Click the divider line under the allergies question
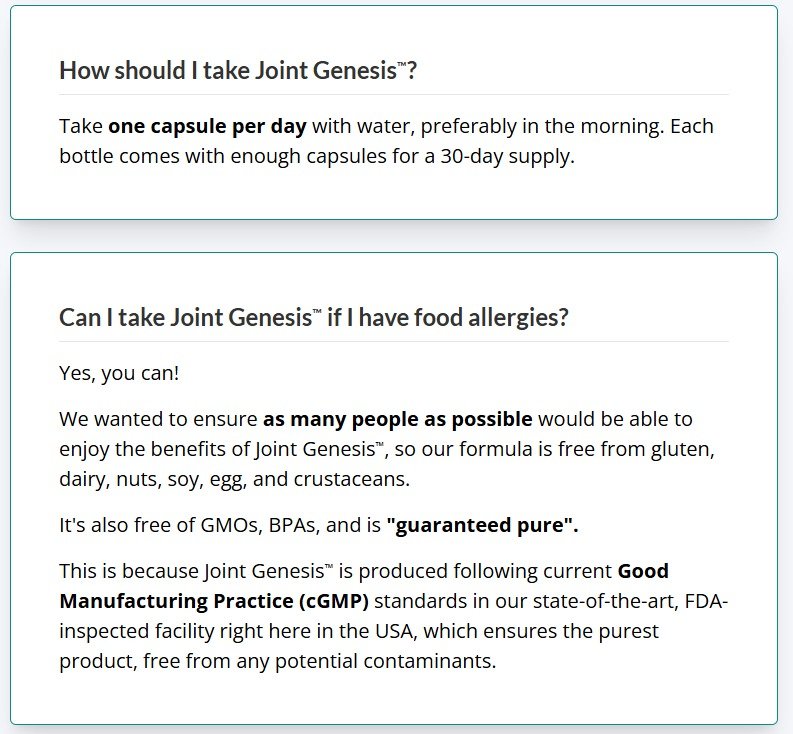Screen dimensions: 793x734 tap(394, 342)
